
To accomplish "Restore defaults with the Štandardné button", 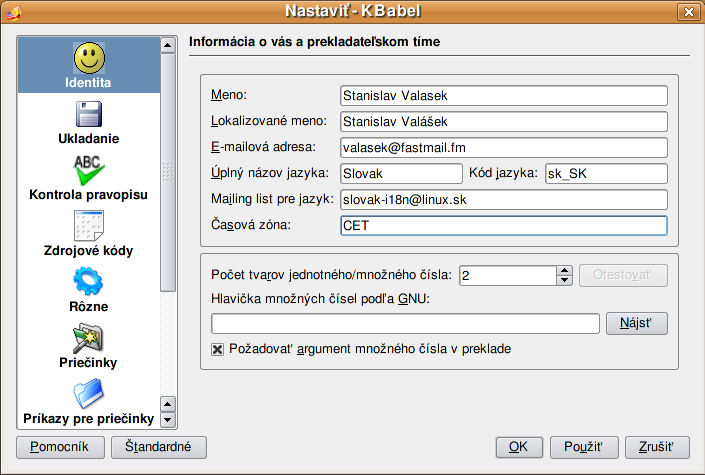I will [x=159, y=447].
